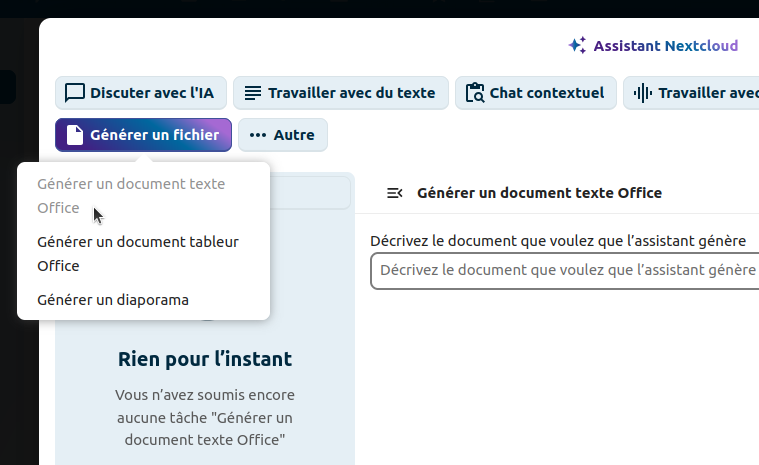Click the audio waveform icon
This screenshot has height=465, width=759.
643,93
